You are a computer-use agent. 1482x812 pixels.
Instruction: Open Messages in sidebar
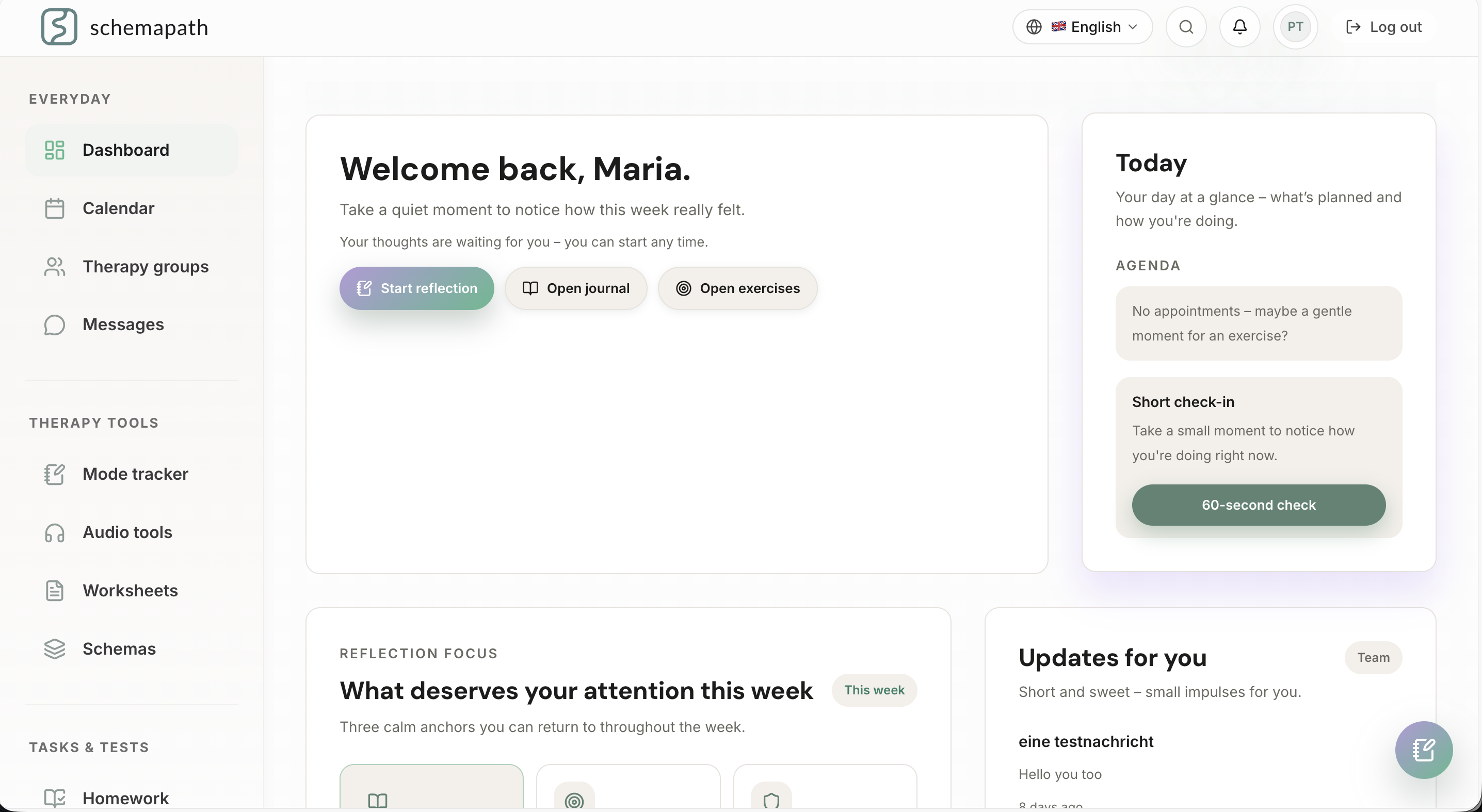(x=123, y=324)
